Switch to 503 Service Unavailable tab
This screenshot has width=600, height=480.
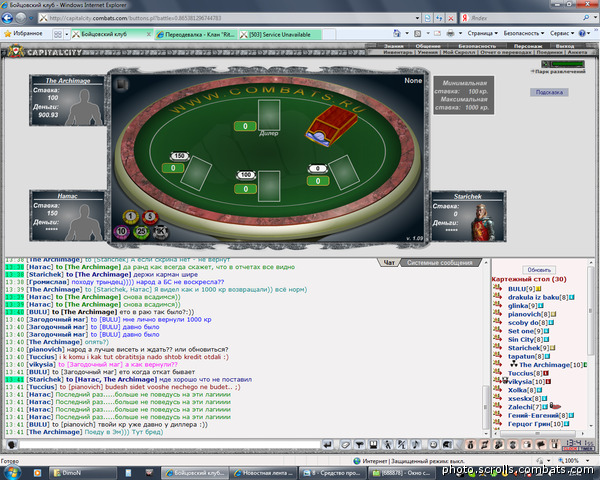280,34
